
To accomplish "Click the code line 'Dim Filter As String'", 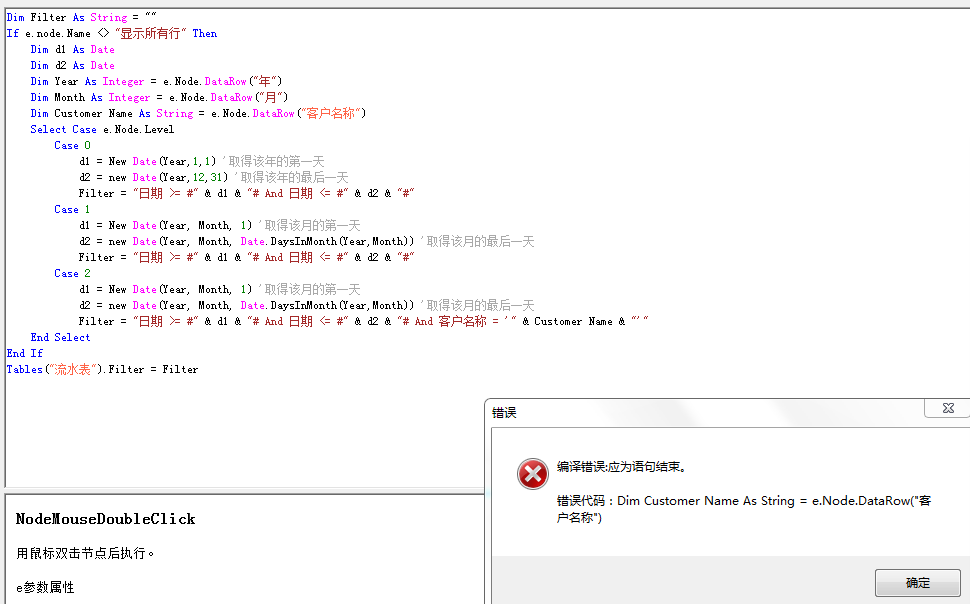I will point(82,17).
